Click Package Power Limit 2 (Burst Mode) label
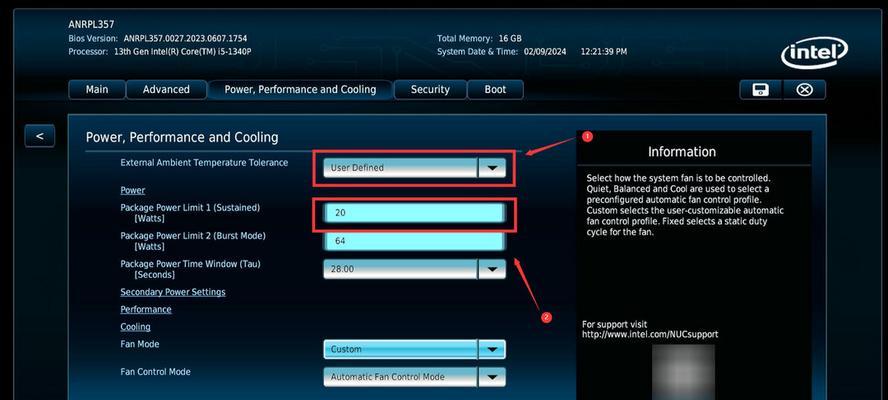Screen dimensions: 888x400 [193, 241]
